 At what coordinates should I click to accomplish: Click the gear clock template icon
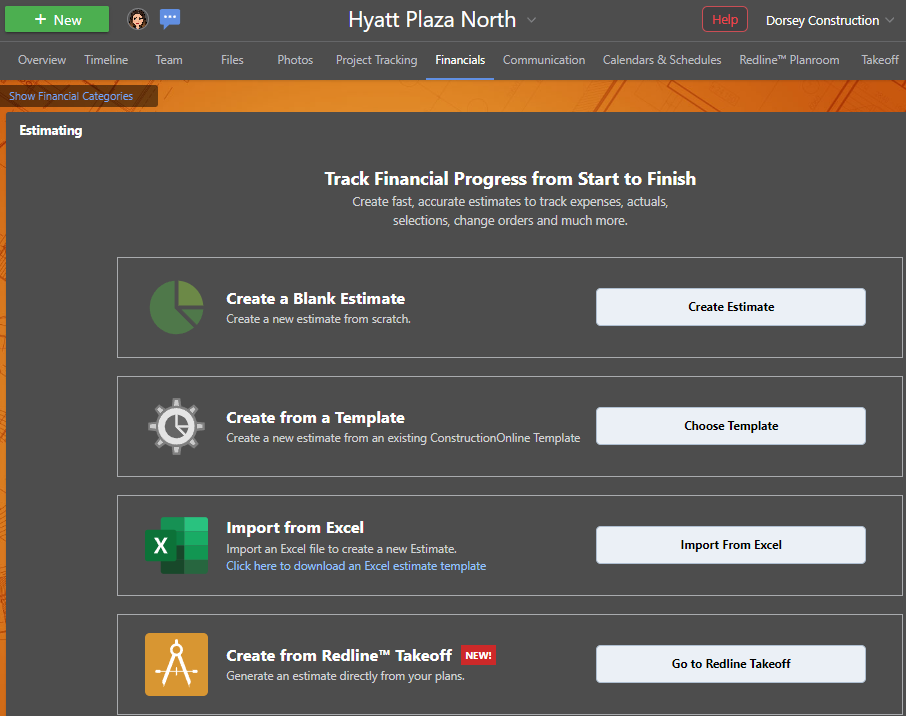[x=177, y=426]
